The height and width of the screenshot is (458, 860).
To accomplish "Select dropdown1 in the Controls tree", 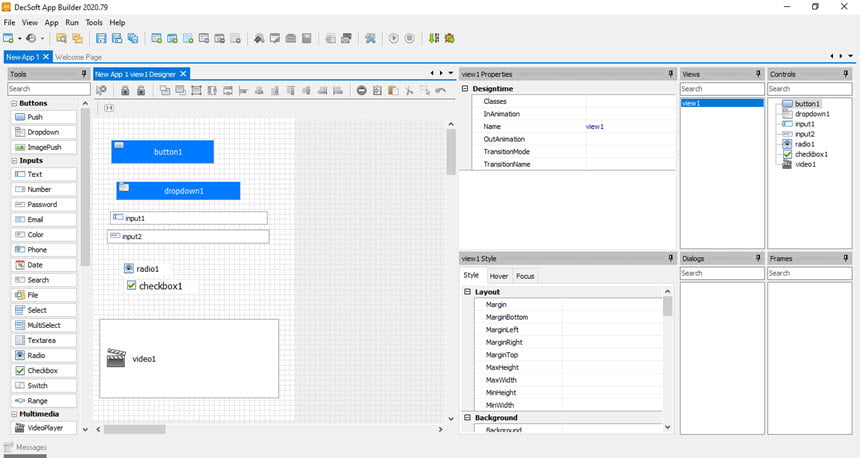I will [x=812, y=114].
